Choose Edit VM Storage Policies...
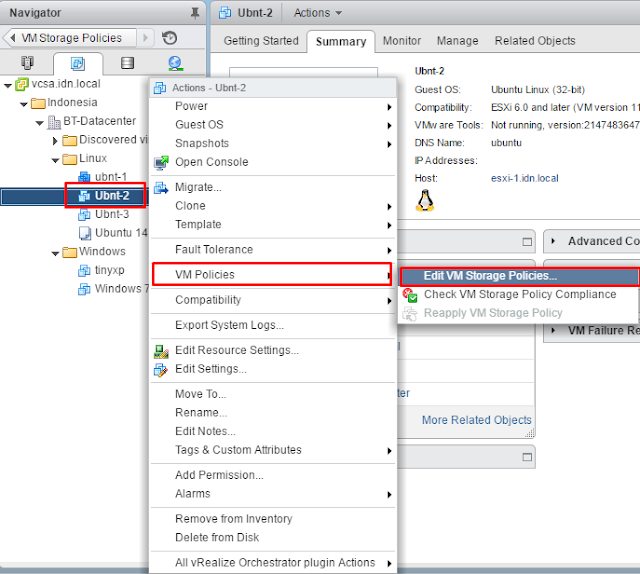The height and width of the screenshot is (574, 640). 519,276
